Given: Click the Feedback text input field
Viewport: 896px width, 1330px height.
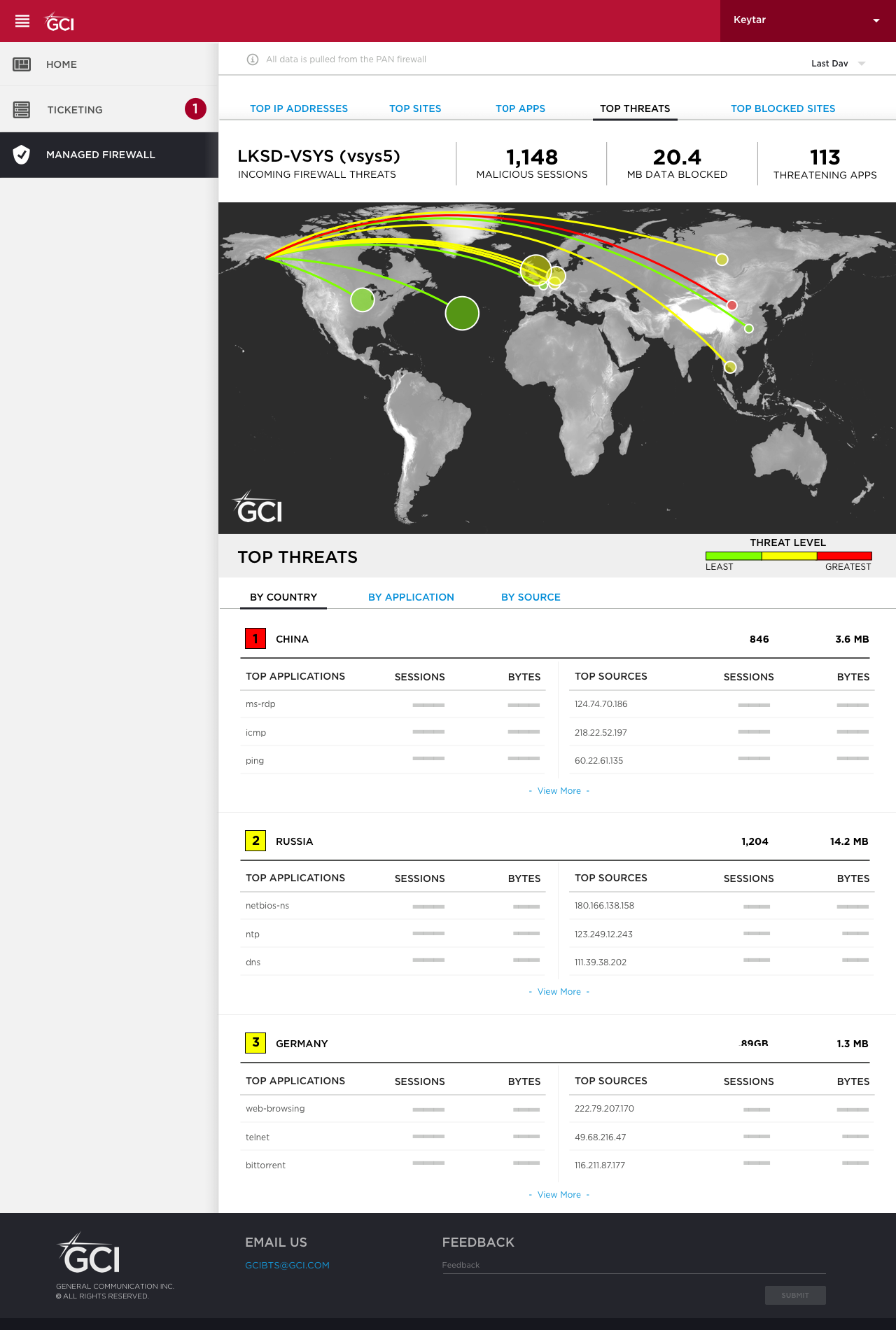Looking at the screenshot, I should point(634,1265).
